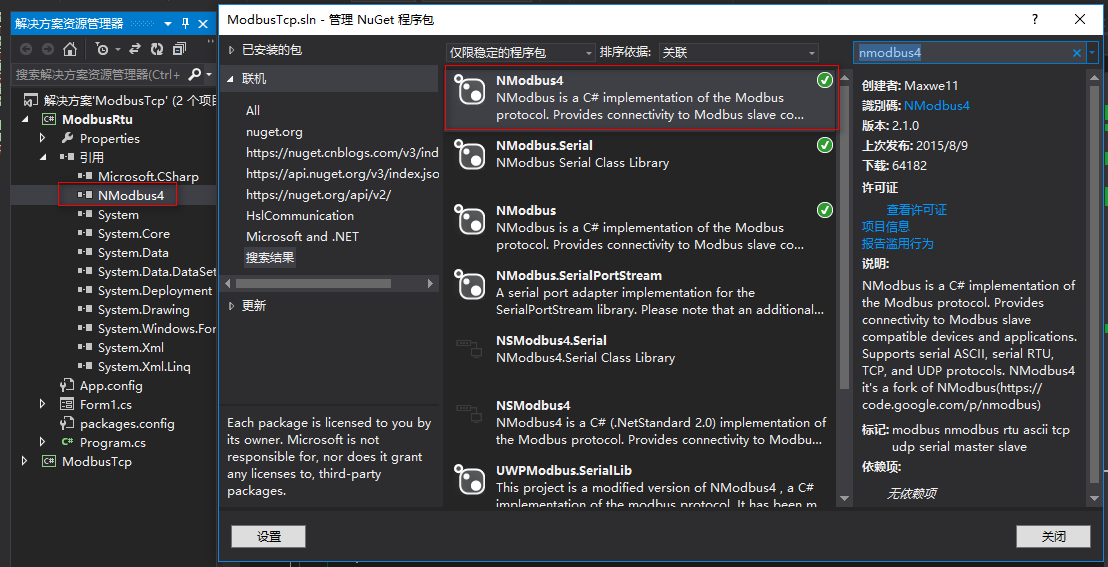Click App.config file icon in tree
The width and height of the screenshot is (1108, 567).
click(x=67, y=385)
